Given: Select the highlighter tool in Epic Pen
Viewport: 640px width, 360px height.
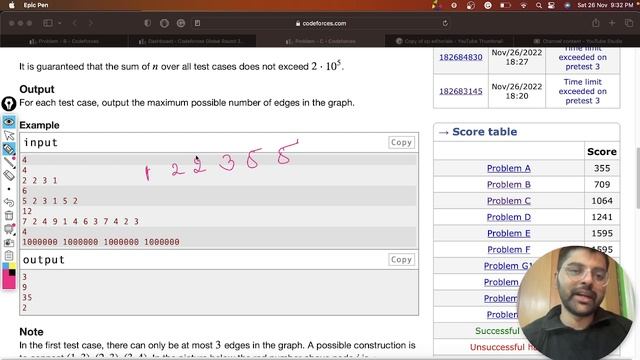Looking at the screenshot, I should pyautogui.click(x=9, y=149).
